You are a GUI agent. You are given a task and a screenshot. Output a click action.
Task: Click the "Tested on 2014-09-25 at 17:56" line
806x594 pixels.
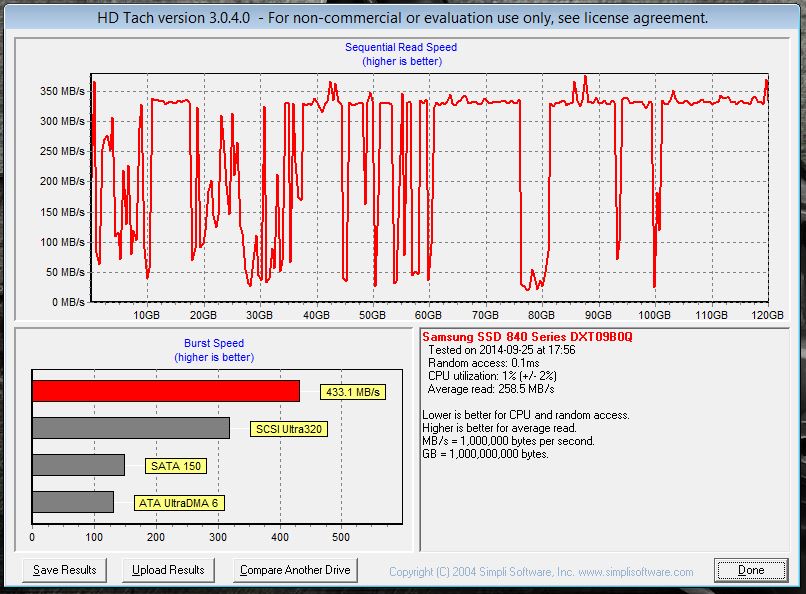502,350
